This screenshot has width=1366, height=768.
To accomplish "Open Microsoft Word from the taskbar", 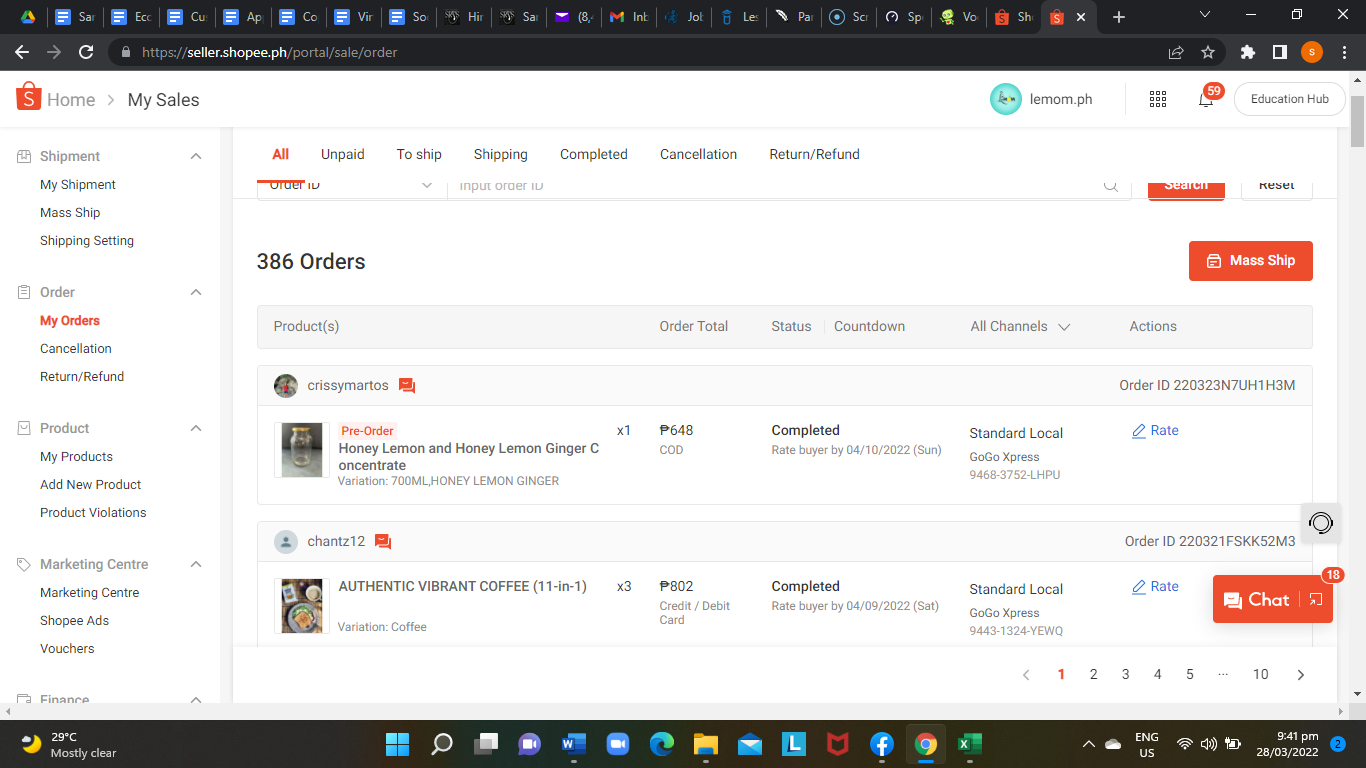I will click(573, 744).
